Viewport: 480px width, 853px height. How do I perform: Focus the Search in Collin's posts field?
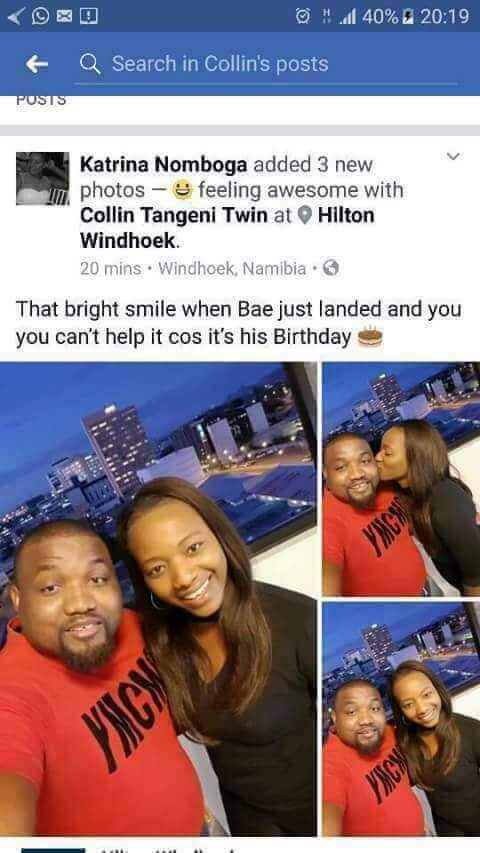[265, 65]
